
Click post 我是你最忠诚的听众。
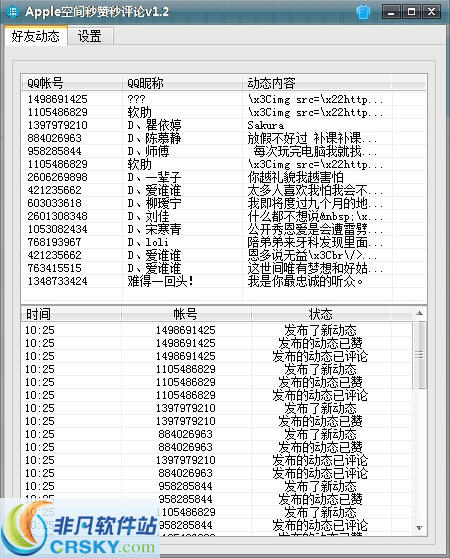[306, 281]
